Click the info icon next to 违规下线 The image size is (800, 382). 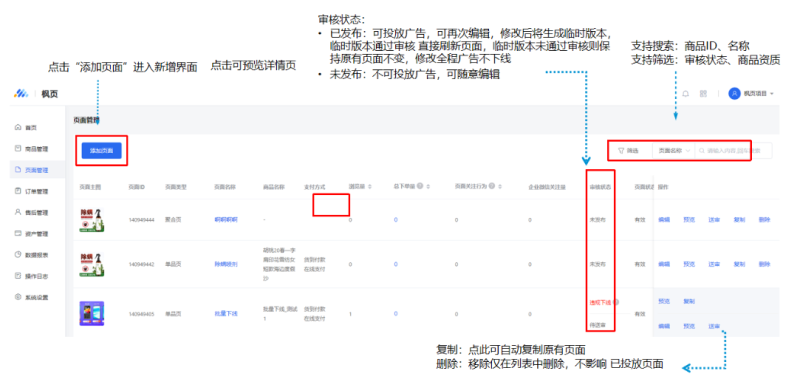click(x=616, y=302)
